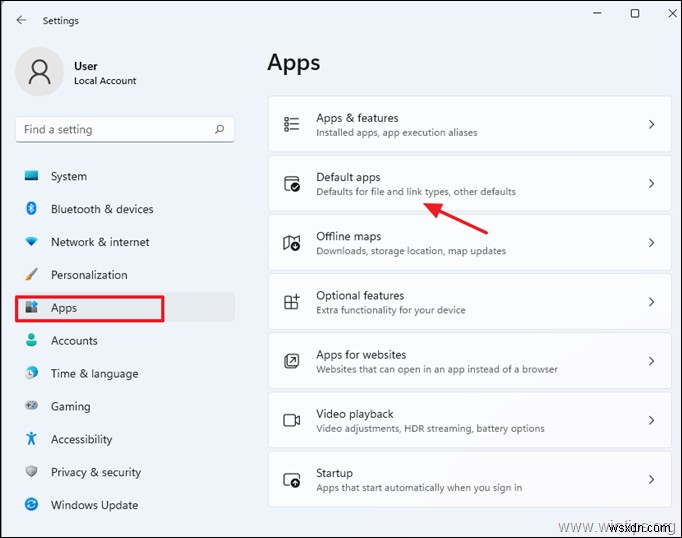The height and width of the screenshot is (538, 682).
Task: Click the Bluetooth icon in sidebar
Action: click(31, 209)
